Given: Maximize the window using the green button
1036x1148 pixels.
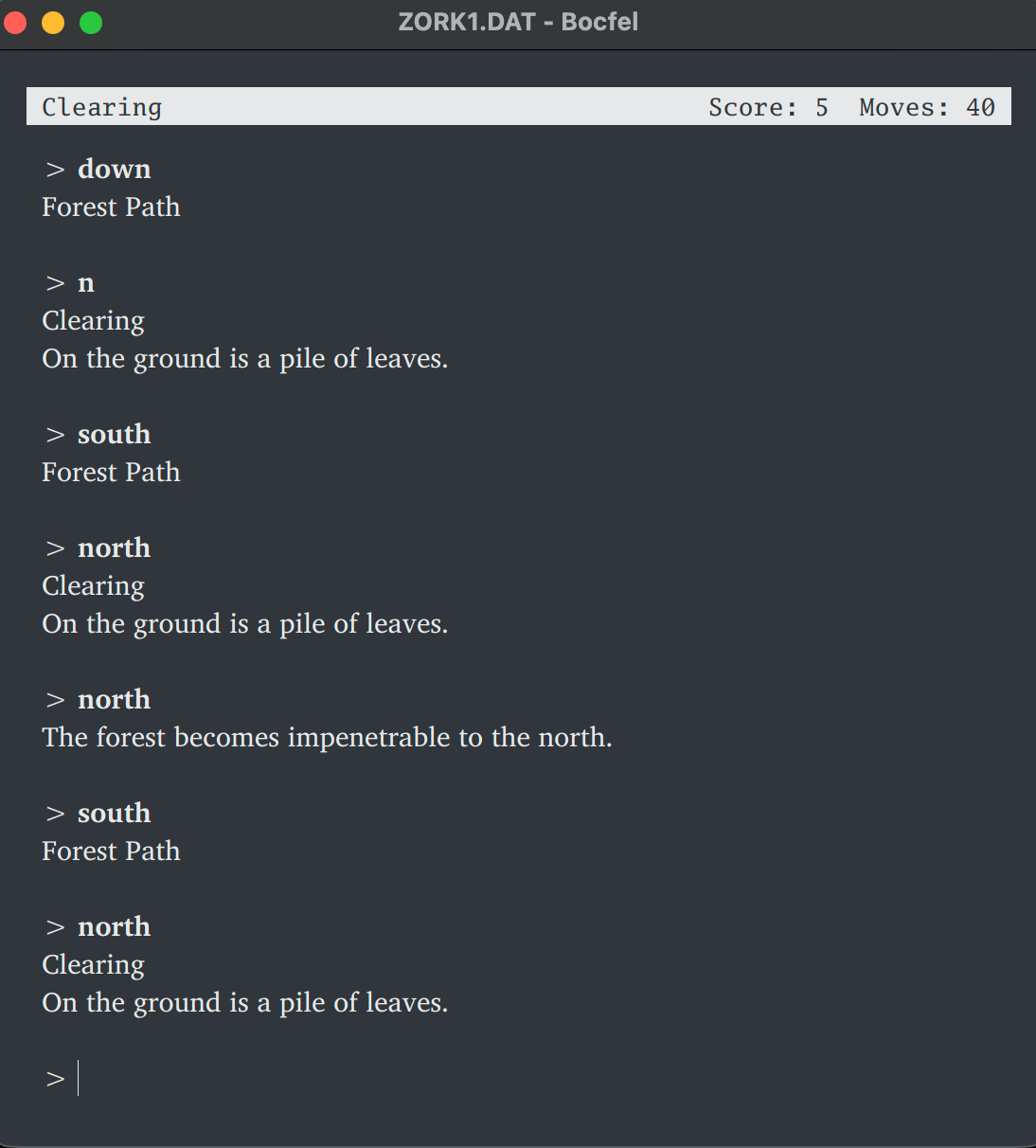Looking at the screenshot, I should point(91,22).
